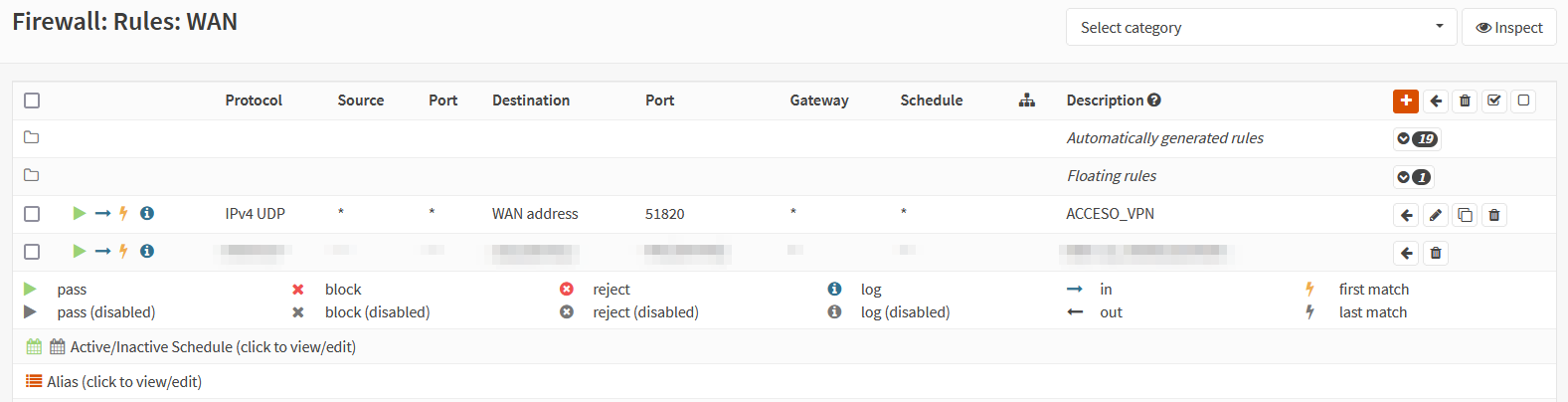Click the move-before arrow on the ACCESO_VPN row
This screenshot has height=402, width=1568.
(1406, 215)
